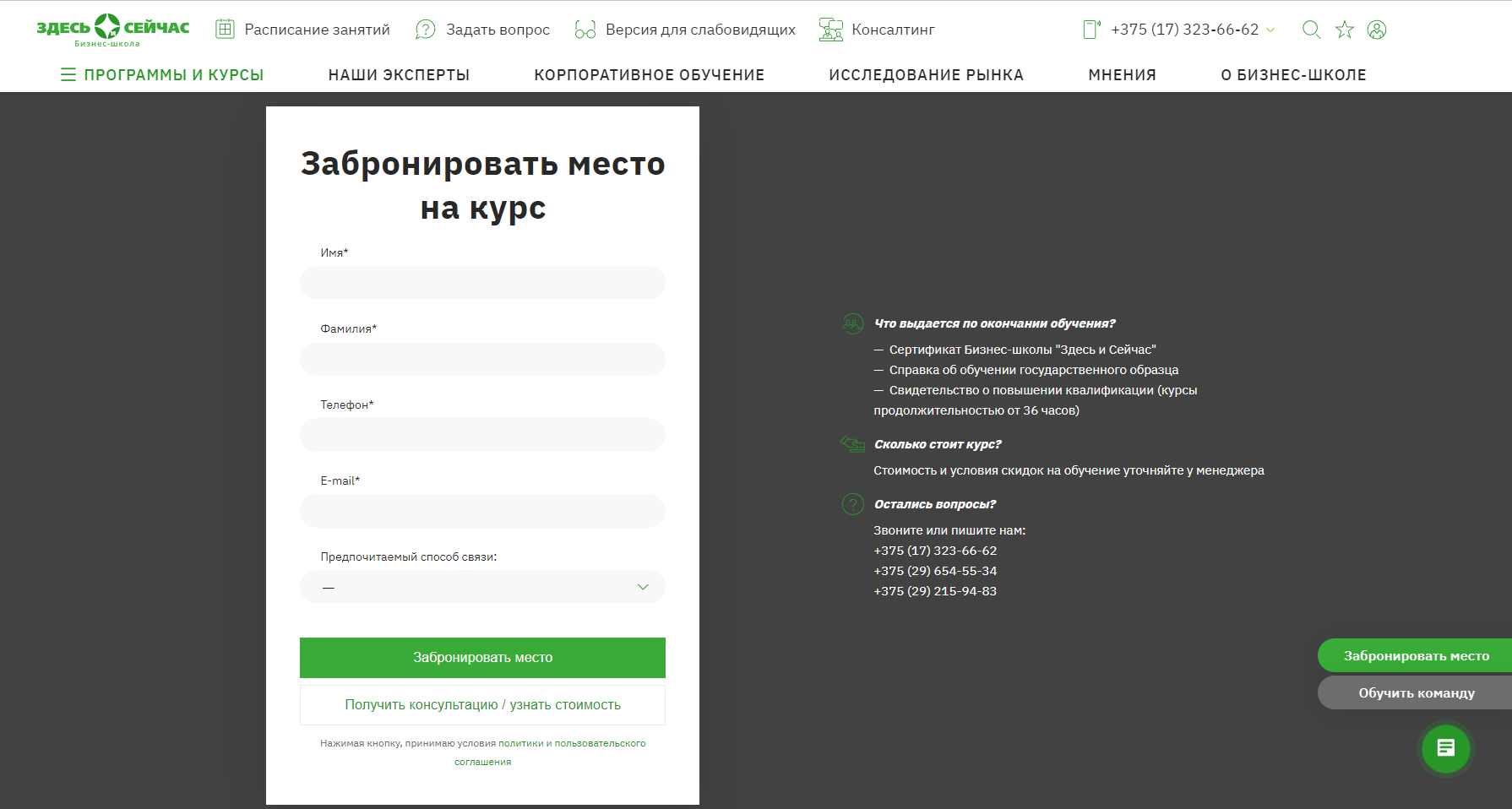The height and width of the screenshot is (809, 1512).
Task: Click contact number +375 (17) 323-66-62 in the contacts list
Action: pos(935,551)
